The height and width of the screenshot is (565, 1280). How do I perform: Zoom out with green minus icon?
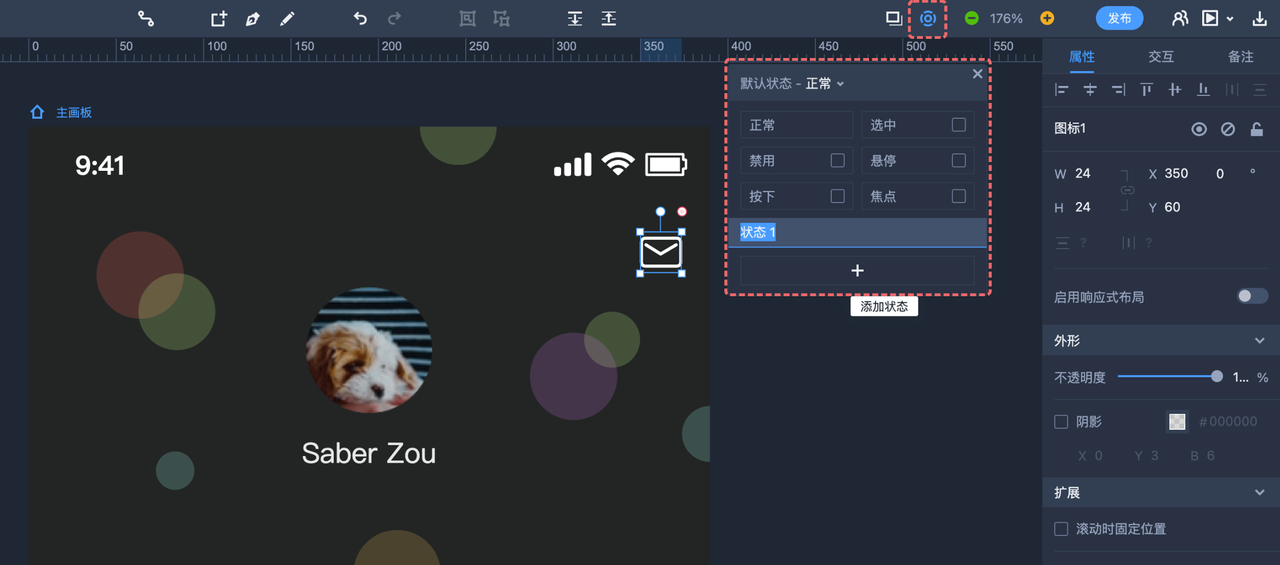point(971,18)
